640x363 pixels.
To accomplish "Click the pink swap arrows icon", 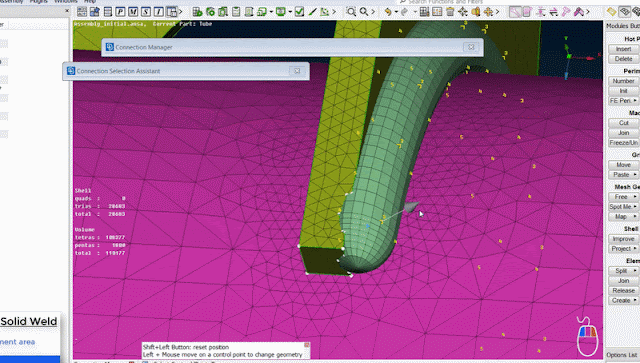I will [553, 12].
